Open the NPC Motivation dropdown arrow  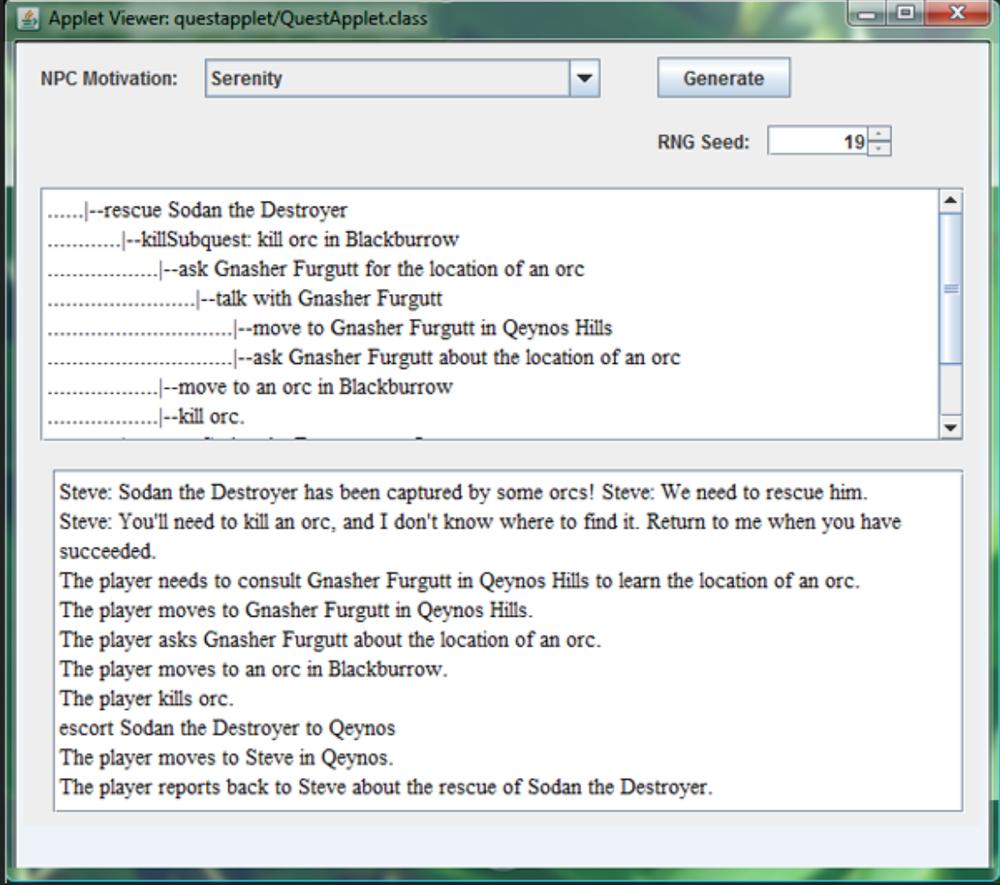[584, 78]
